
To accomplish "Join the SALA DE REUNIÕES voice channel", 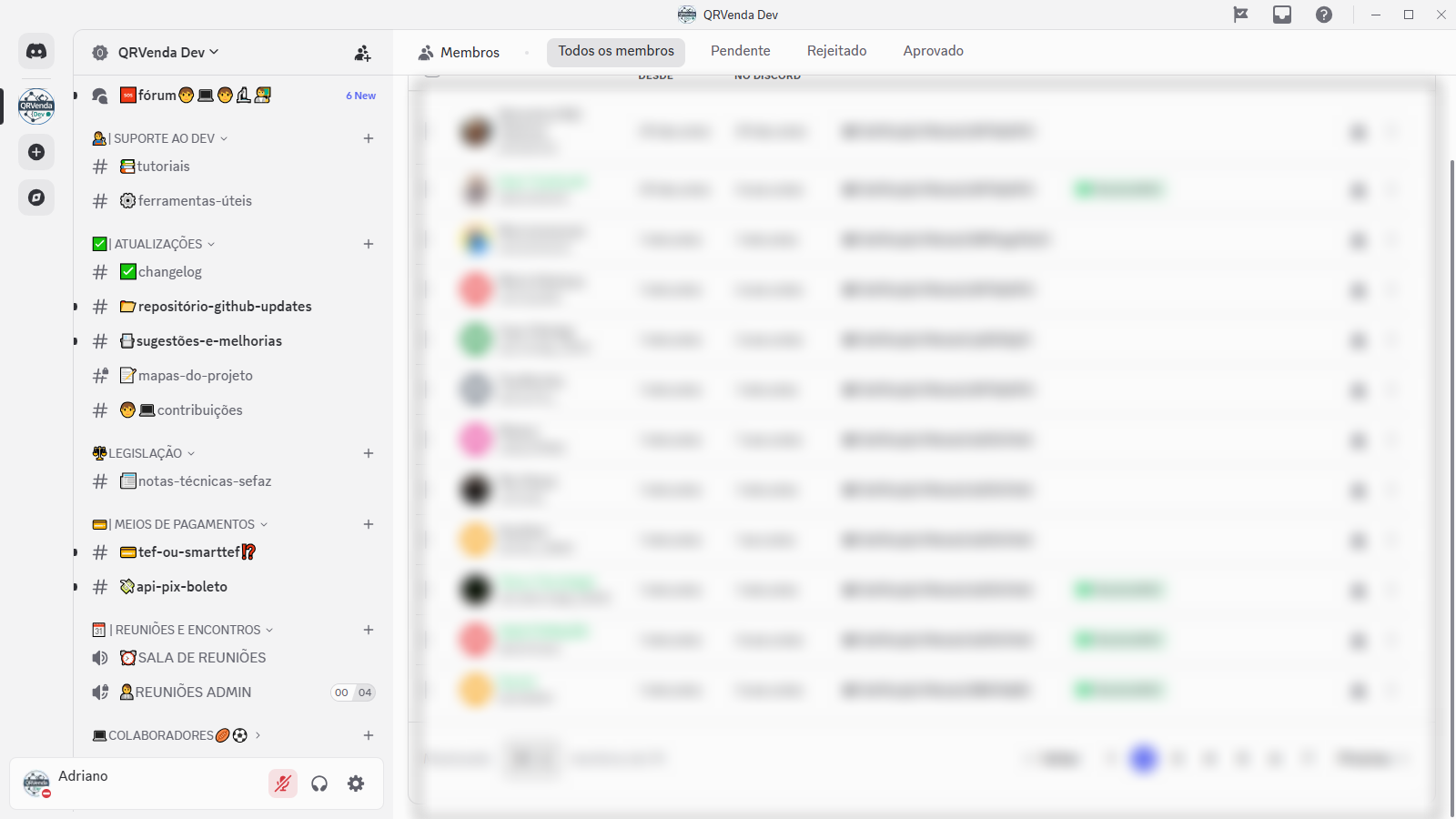I will tap(202, 658).
